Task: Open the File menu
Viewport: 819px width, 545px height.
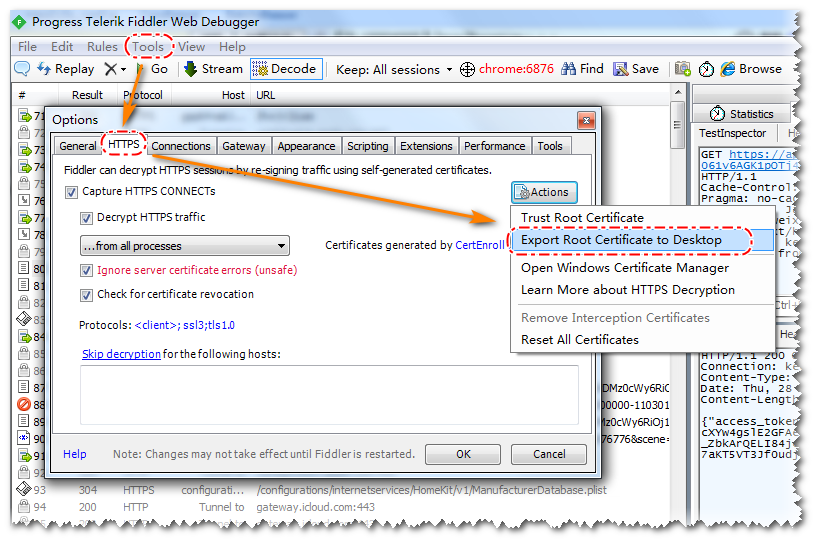Action: [27, 47]
